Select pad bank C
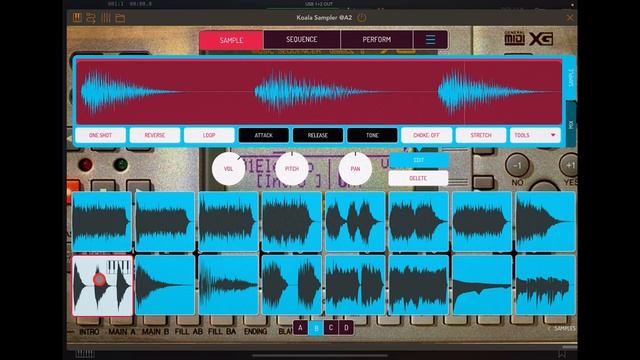 tap(331, 328)
